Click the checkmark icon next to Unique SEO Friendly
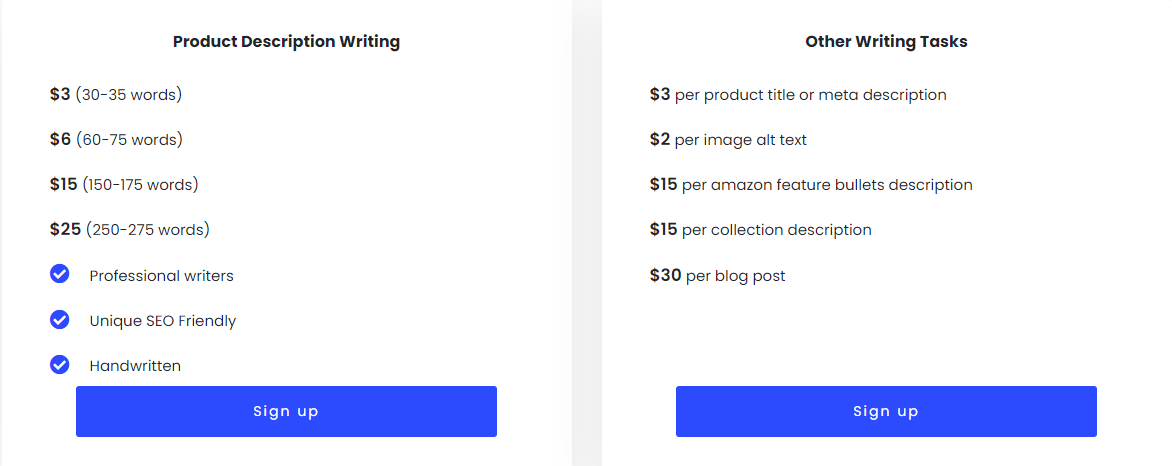Screen dimensions: 1172x466 pos(60,320)
